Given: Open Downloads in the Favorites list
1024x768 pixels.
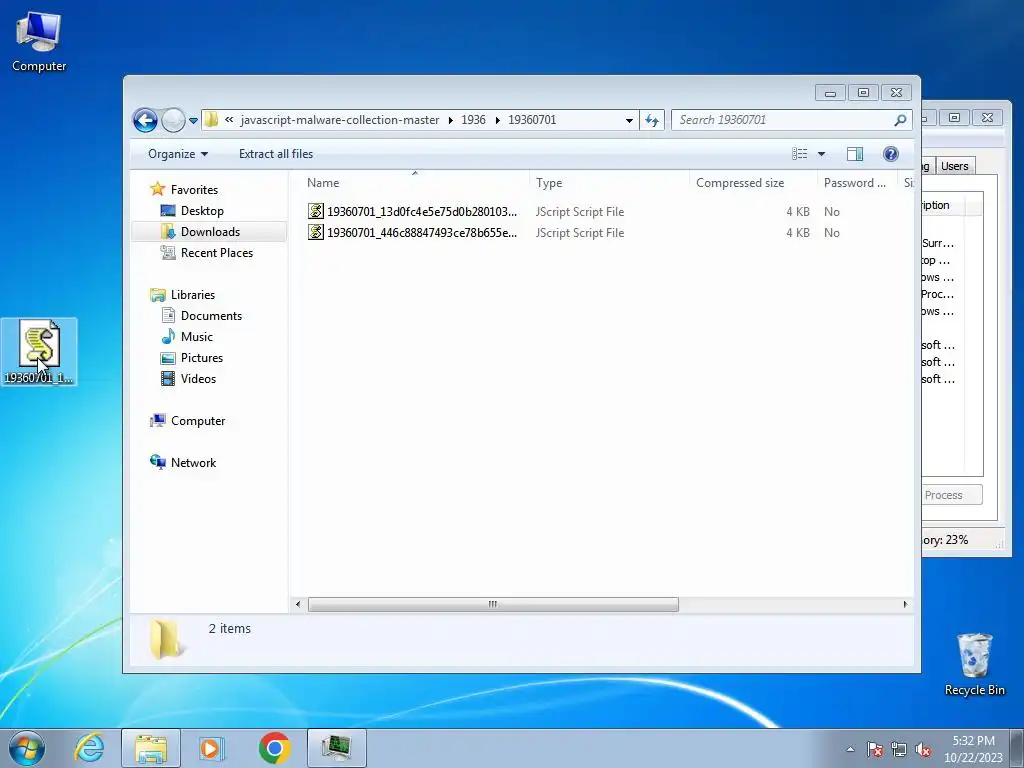Looking at the screenshot, I should (x=210, y=231).
